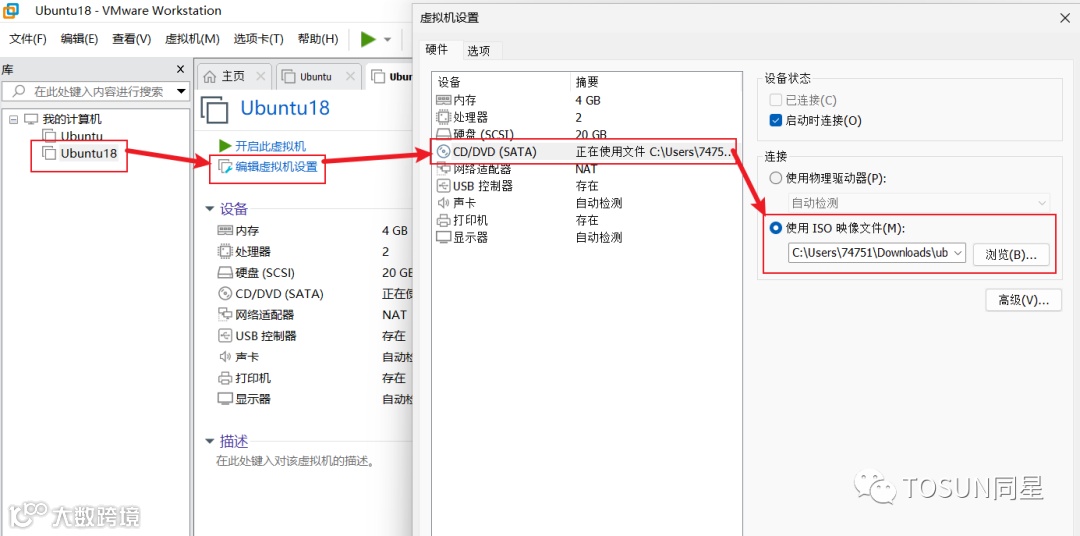
Task: Open the 编辑(E) menu
Action: tap(79, 39)
